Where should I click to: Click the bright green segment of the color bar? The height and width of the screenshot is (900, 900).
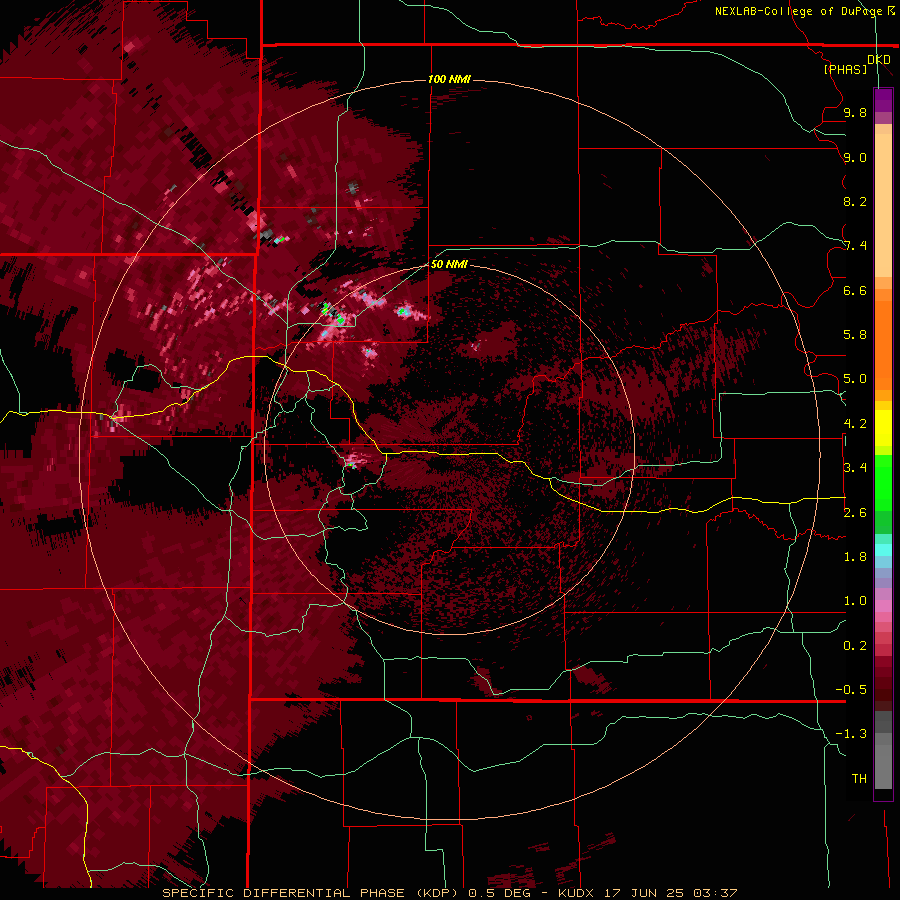[883, 482]
